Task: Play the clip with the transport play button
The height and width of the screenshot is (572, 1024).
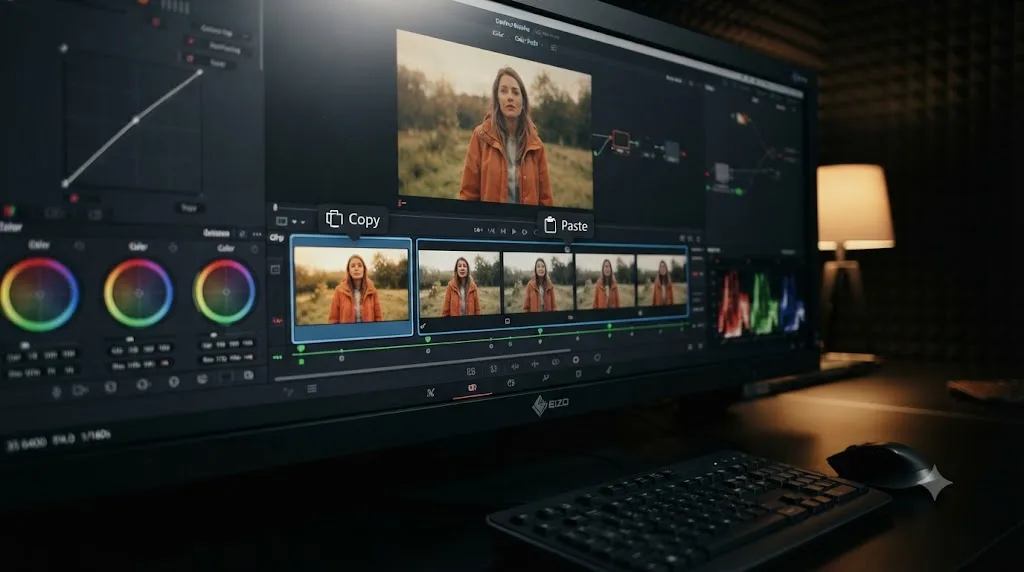Action: pyautogui.click(x=514, y=231)
